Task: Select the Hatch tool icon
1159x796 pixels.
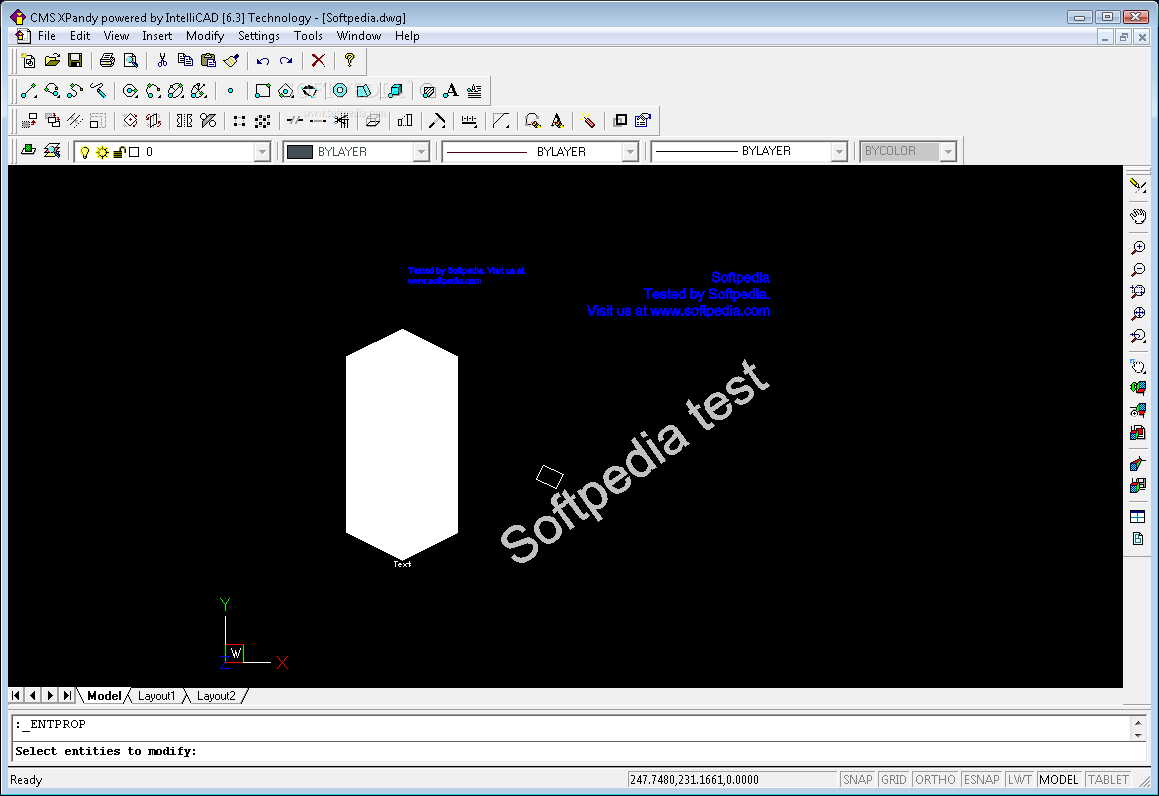Action: (428, 91)
